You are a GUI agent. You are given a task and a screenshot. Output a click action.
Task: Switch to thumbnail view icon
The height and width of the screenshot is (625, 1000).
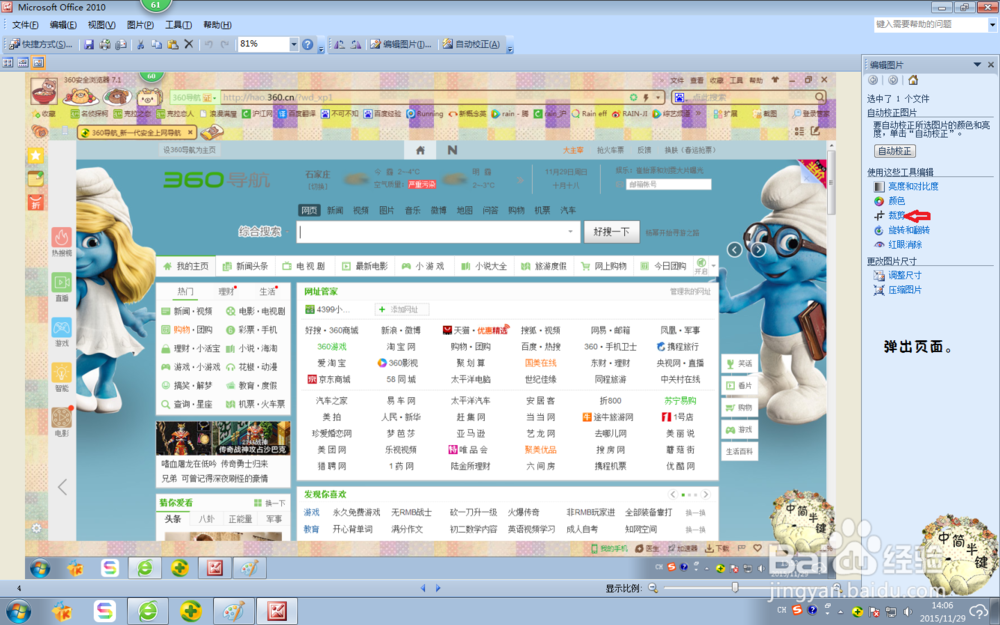coord(8,62)
